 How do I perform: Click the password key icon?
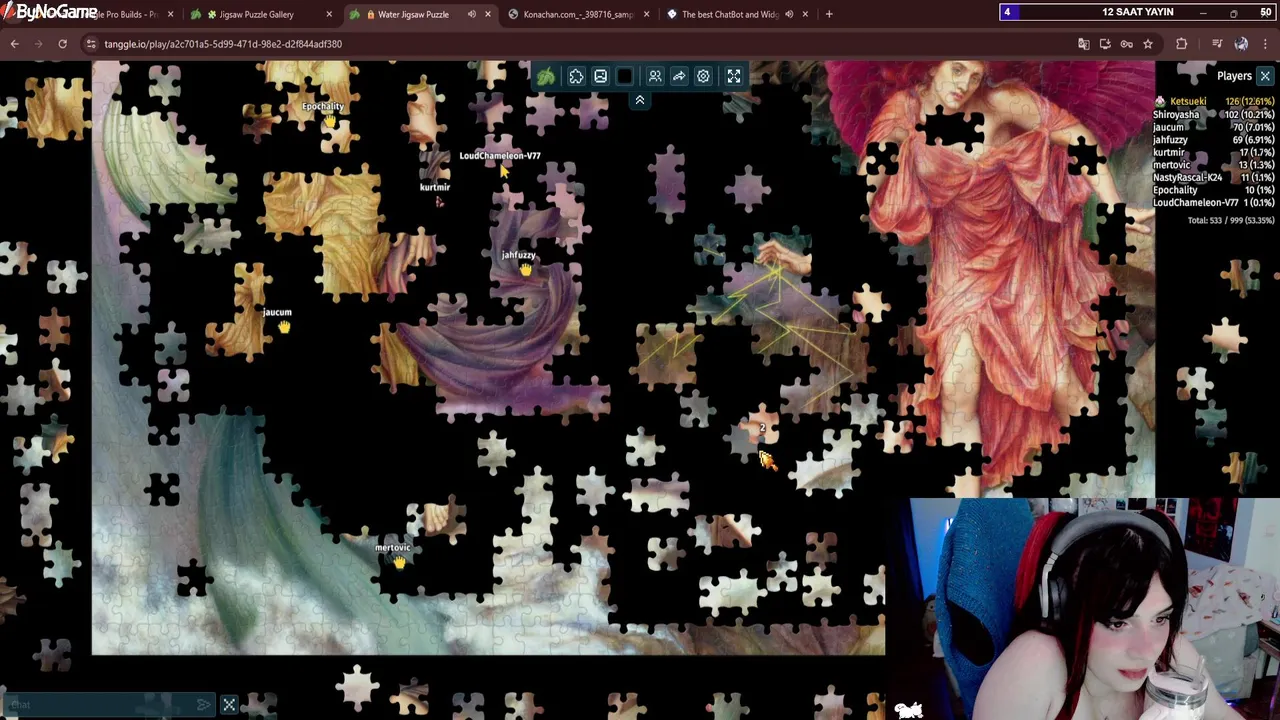click(1127, 44)
